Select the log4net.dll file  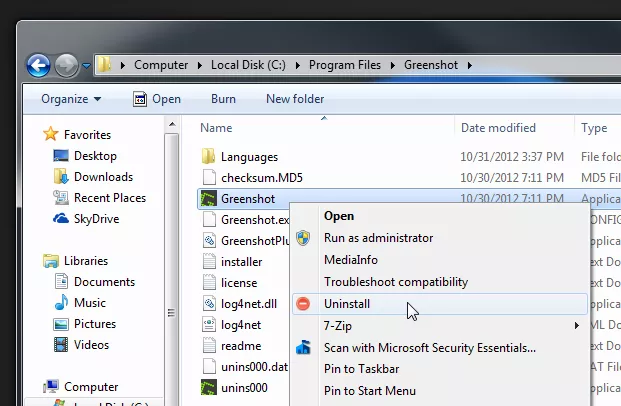(x=249, y=304)
